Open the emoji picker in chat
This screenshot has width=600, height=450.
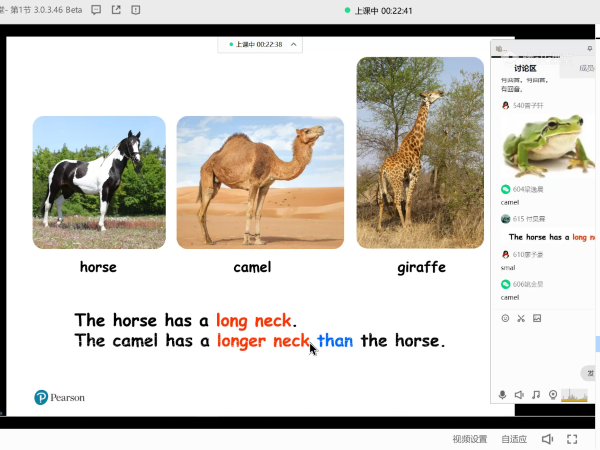point(505,318)
